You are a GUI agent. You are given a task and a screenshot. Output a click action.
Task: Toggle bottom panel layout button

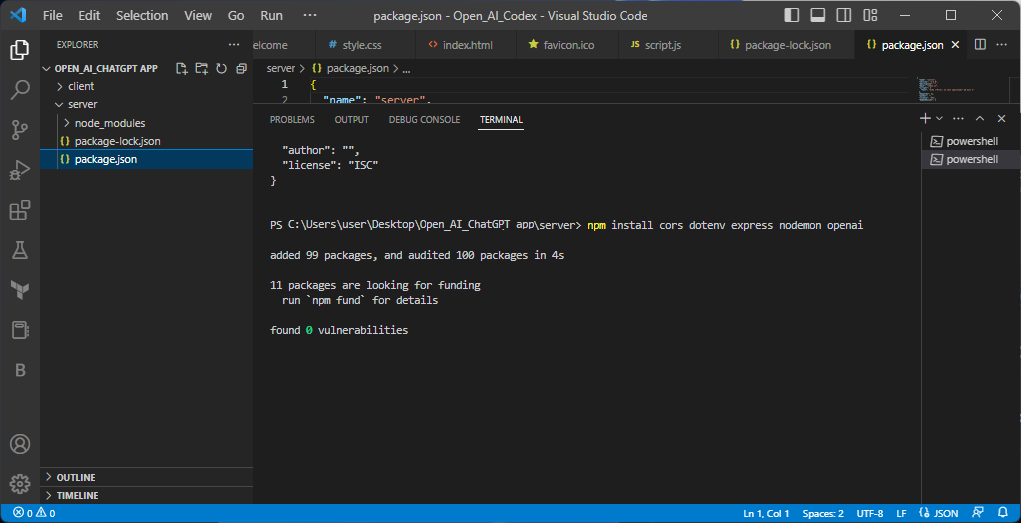click(x=818, y=15)
